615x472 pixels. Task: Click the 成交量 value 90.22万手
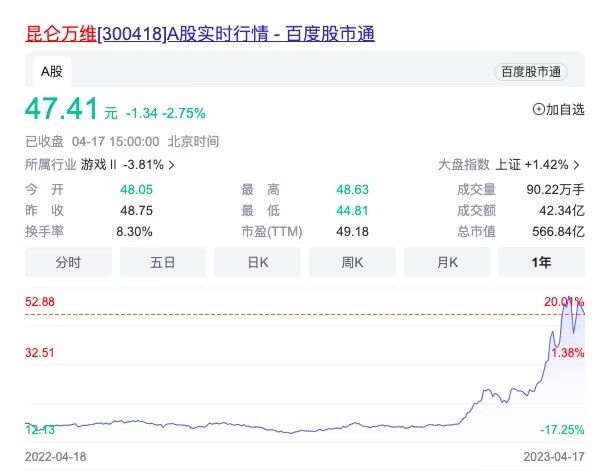pos(555,190)
